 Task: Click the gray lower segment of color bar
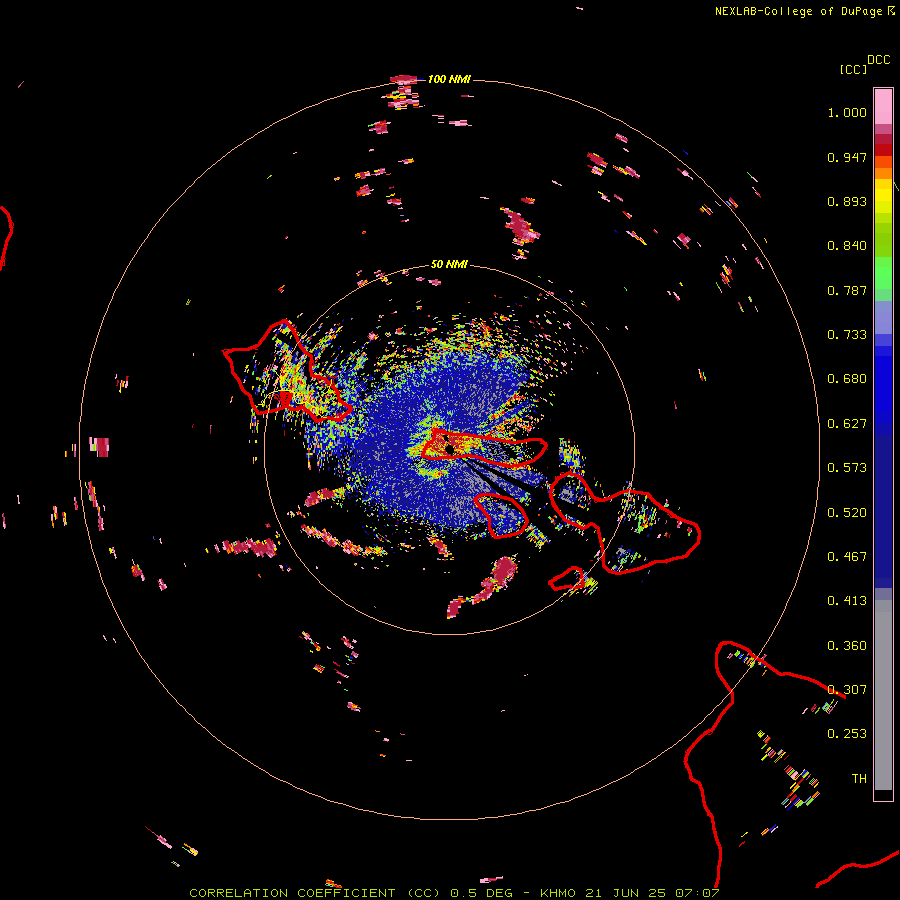click(883, 695)
